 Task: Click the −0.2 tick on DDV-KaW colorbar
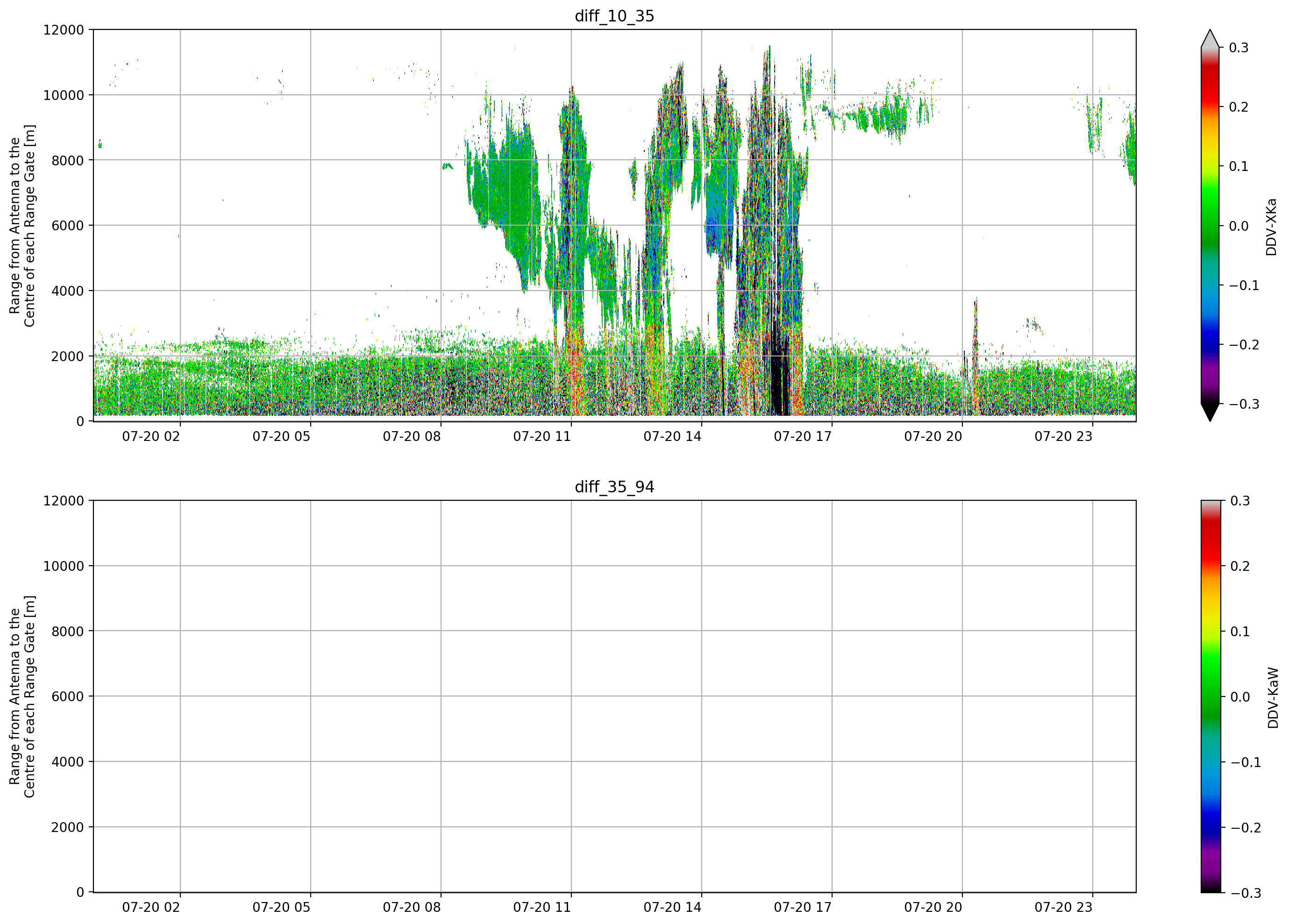coord(1246,827)
